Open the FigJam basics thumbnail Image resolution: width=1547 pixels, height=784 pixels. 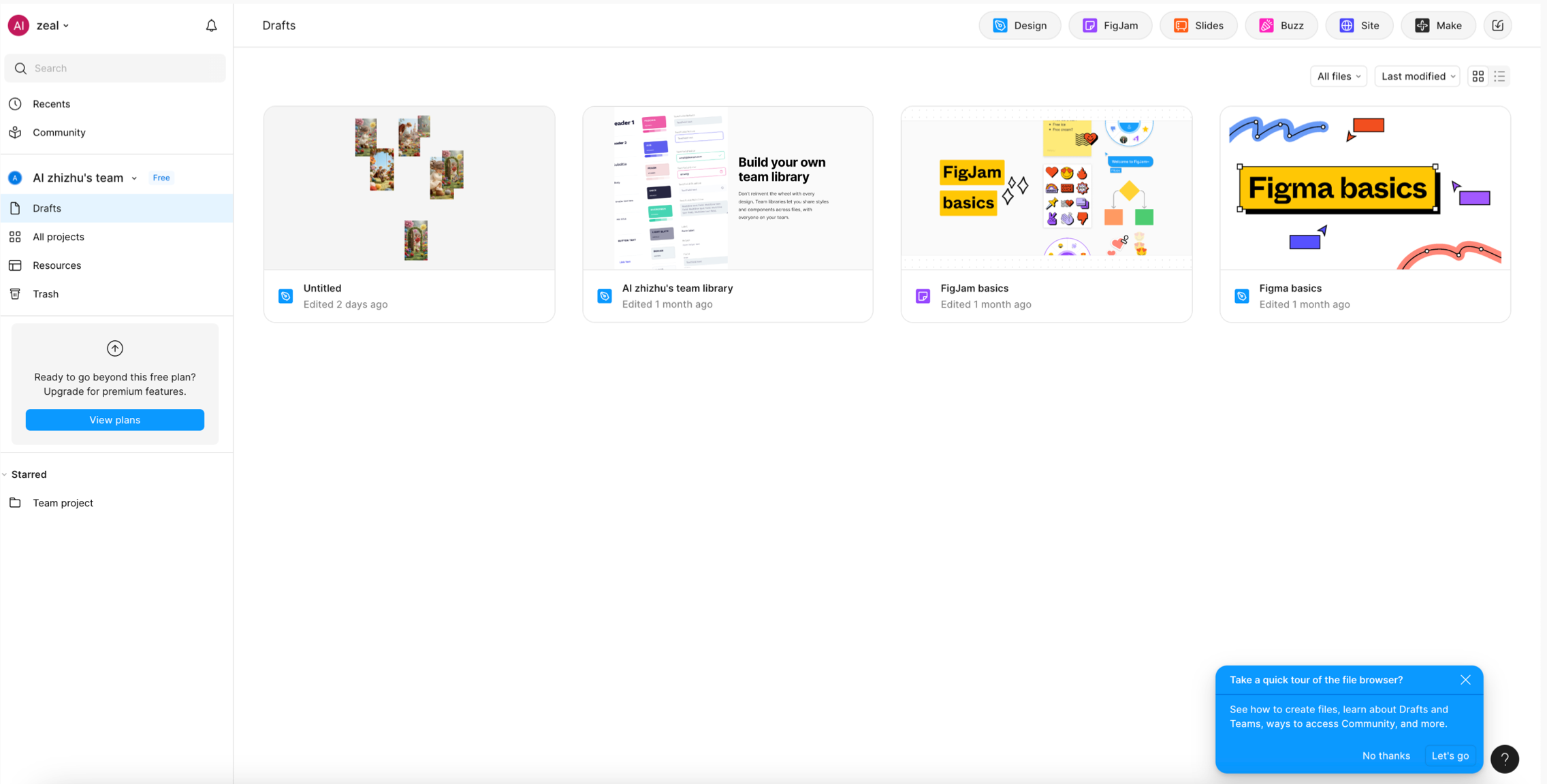click(x=1047, y=189)
